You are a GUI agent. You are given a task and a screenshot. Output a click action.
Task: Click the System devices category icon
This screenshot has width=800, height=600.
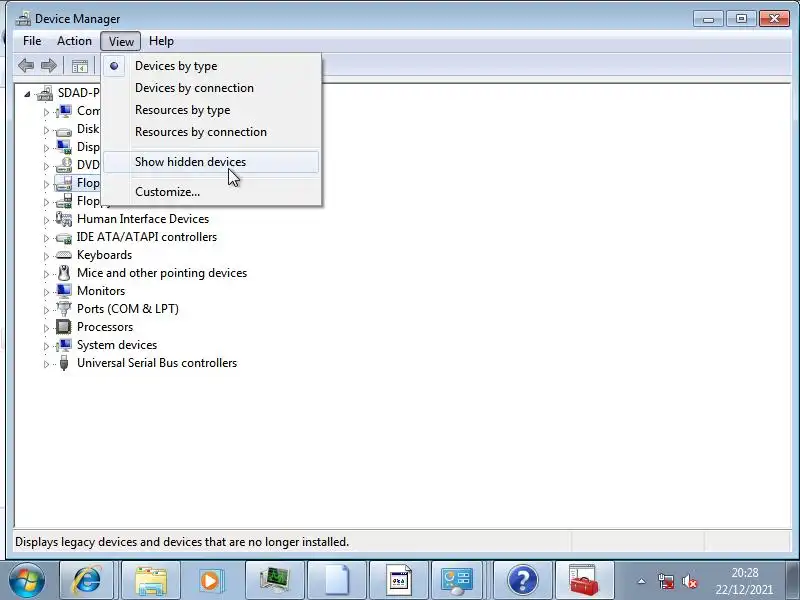click(64, 345)
